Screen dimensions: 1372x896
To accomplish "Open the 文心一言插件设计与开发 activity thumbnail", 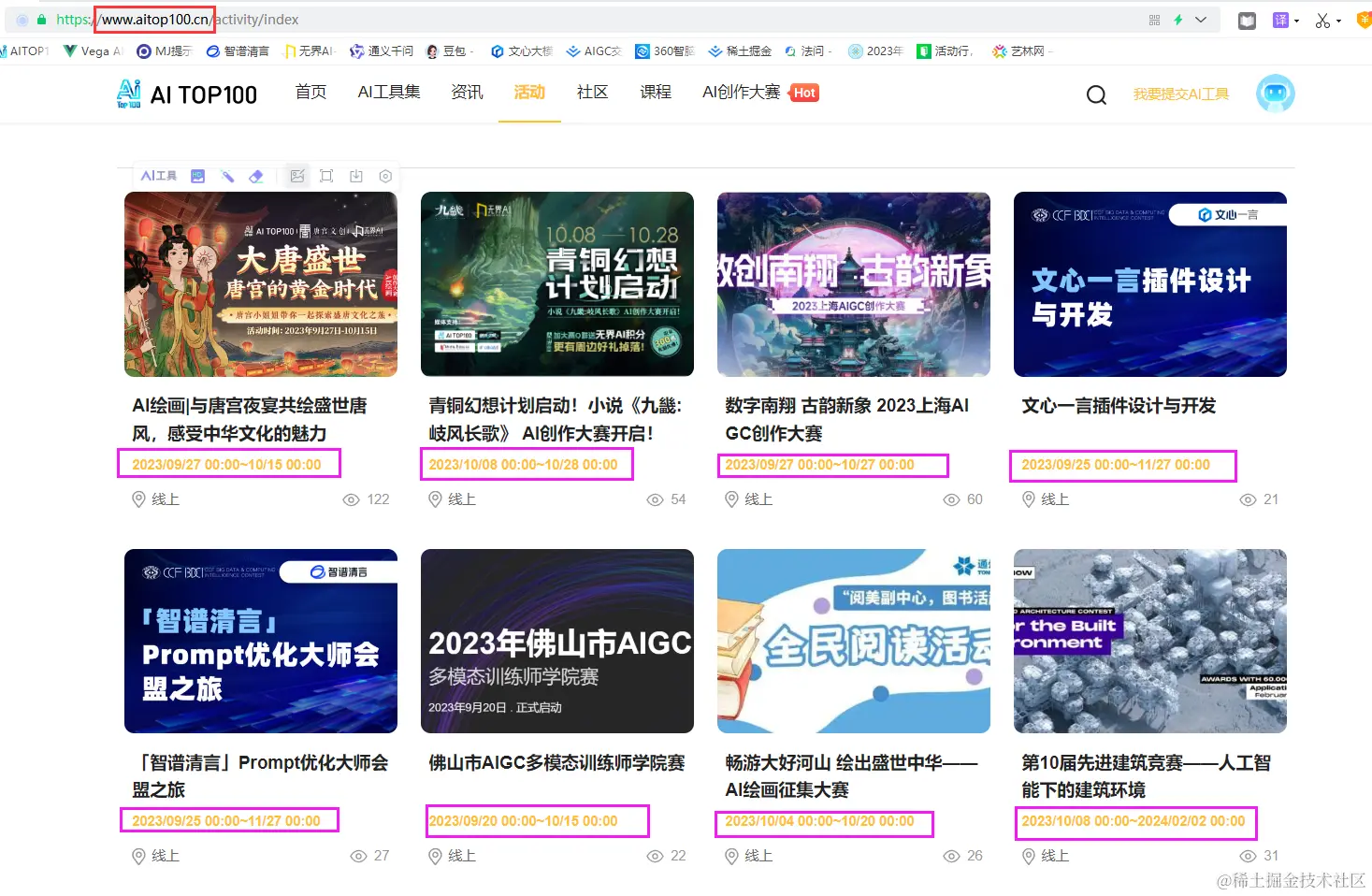I will [x=1149, y=283].
